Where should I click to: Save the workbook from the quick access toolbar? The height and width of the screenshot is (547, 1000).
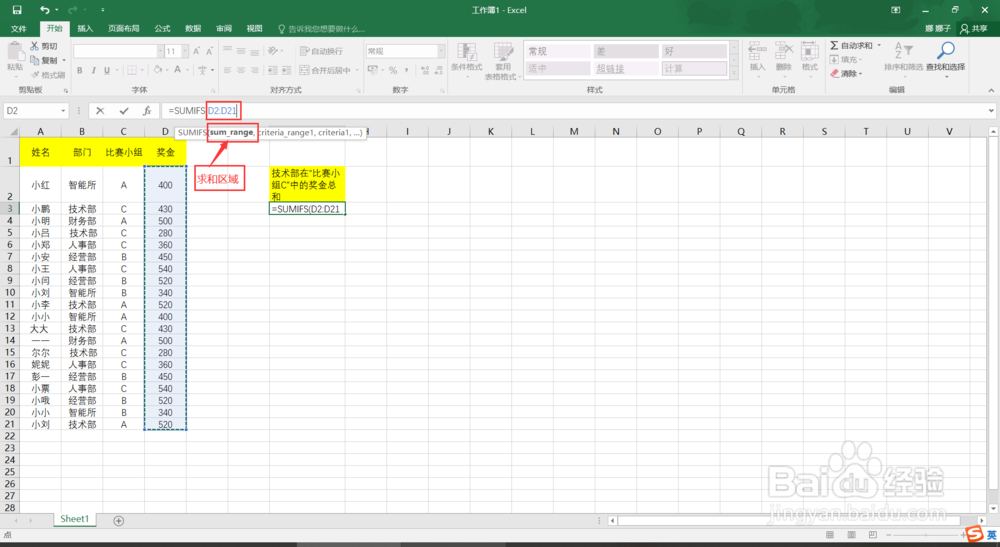pyautogui.click(x=17, y=10)
